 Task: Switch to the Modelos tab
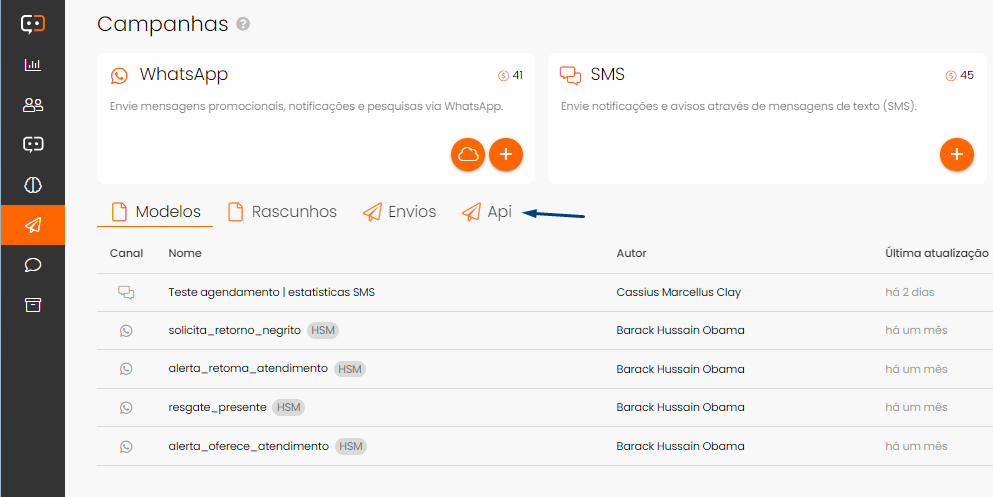156,212
